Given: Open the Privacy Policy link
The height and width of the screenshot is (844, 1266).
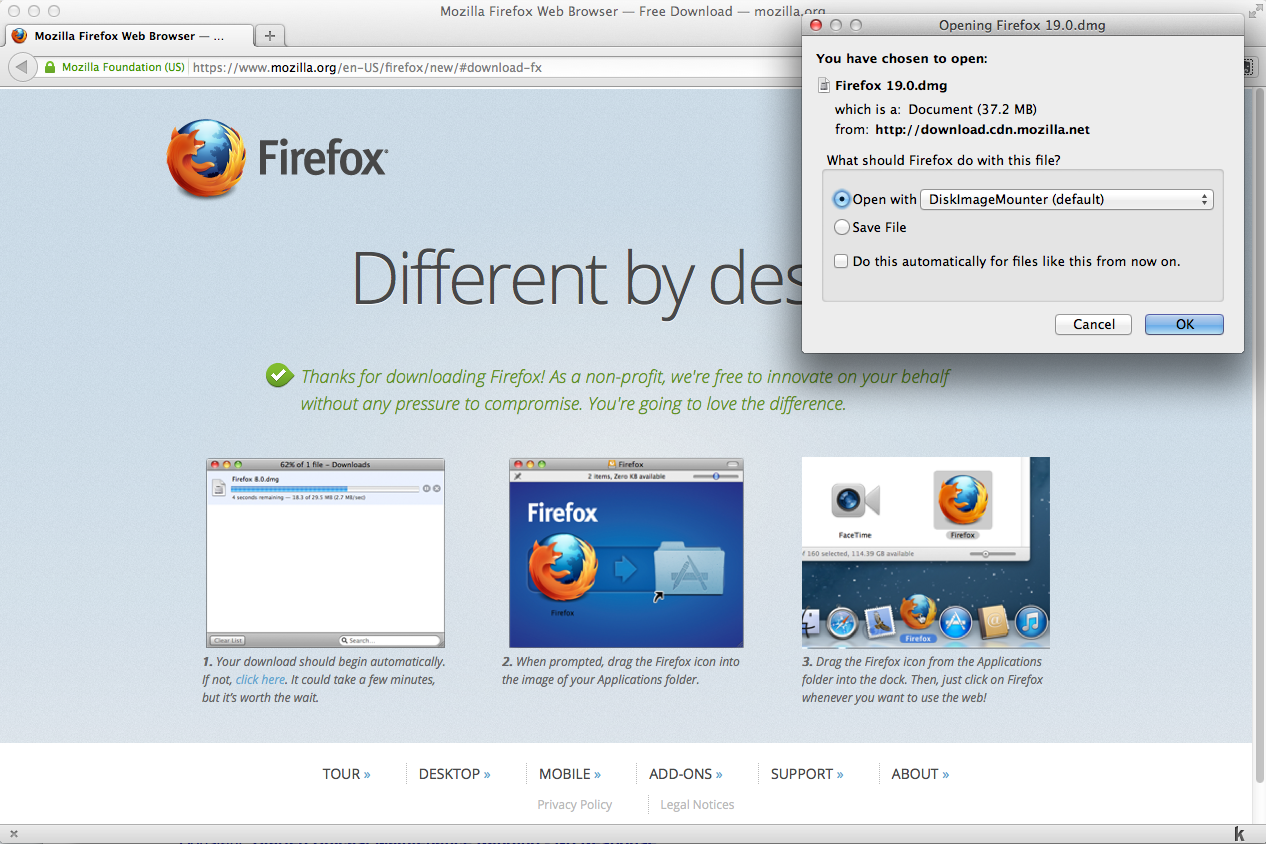Looking at the screenshot, I should pyautogui.click(x=574, y=804).
